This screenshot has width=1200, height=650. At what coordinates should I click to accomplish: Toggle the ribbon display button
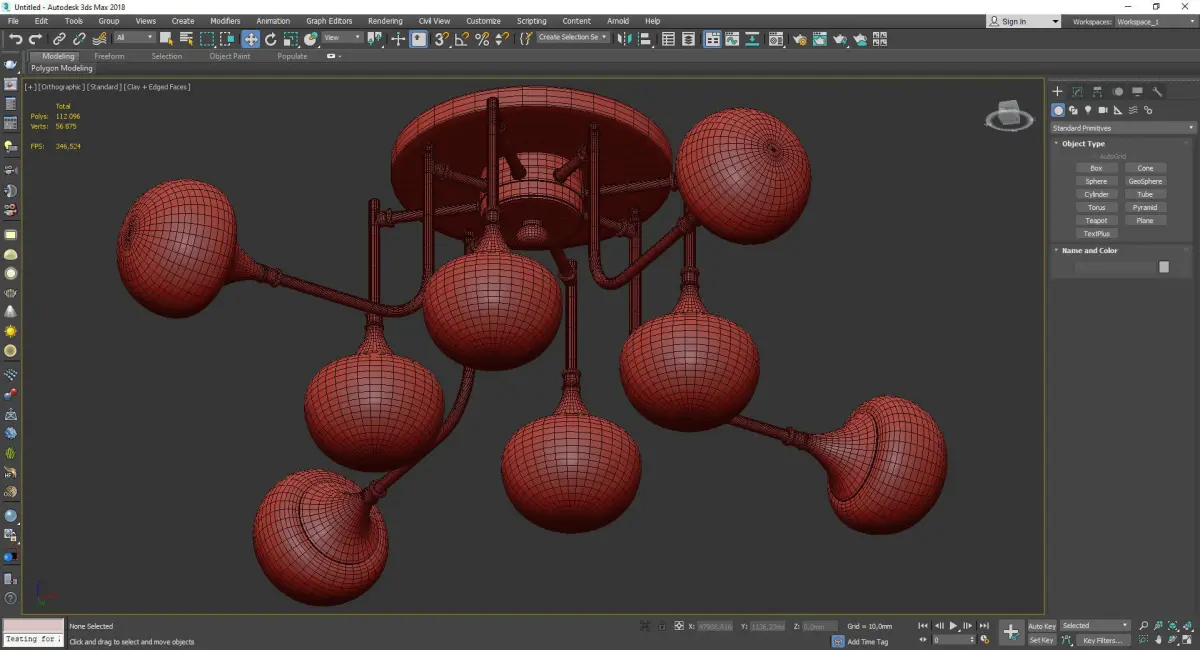click(x=712, y=39)
